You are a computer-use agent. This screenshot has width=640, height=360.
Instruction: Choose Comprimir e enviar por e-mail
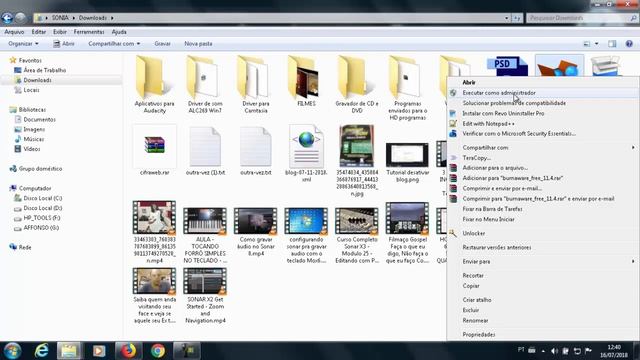point(502,188)
